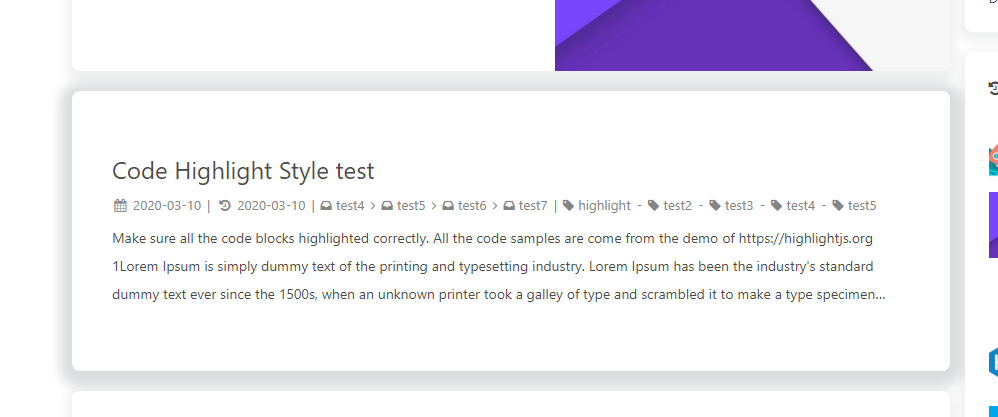Open the "Code Highlight Style test" post title
Image resolution: width=998 pixels, height=417 pixels.
coord(243,170)
